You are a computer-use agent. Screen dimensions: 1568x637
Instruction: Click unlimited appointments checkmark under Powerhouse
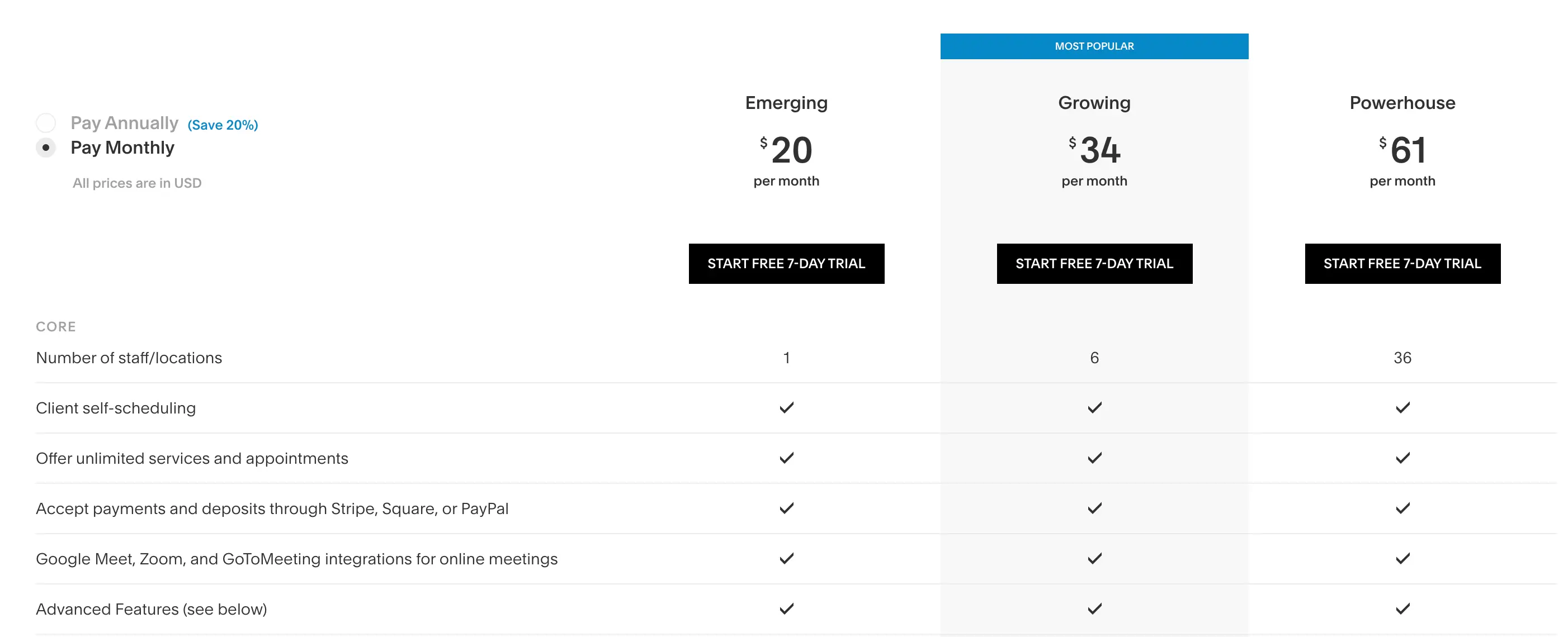1402,458
